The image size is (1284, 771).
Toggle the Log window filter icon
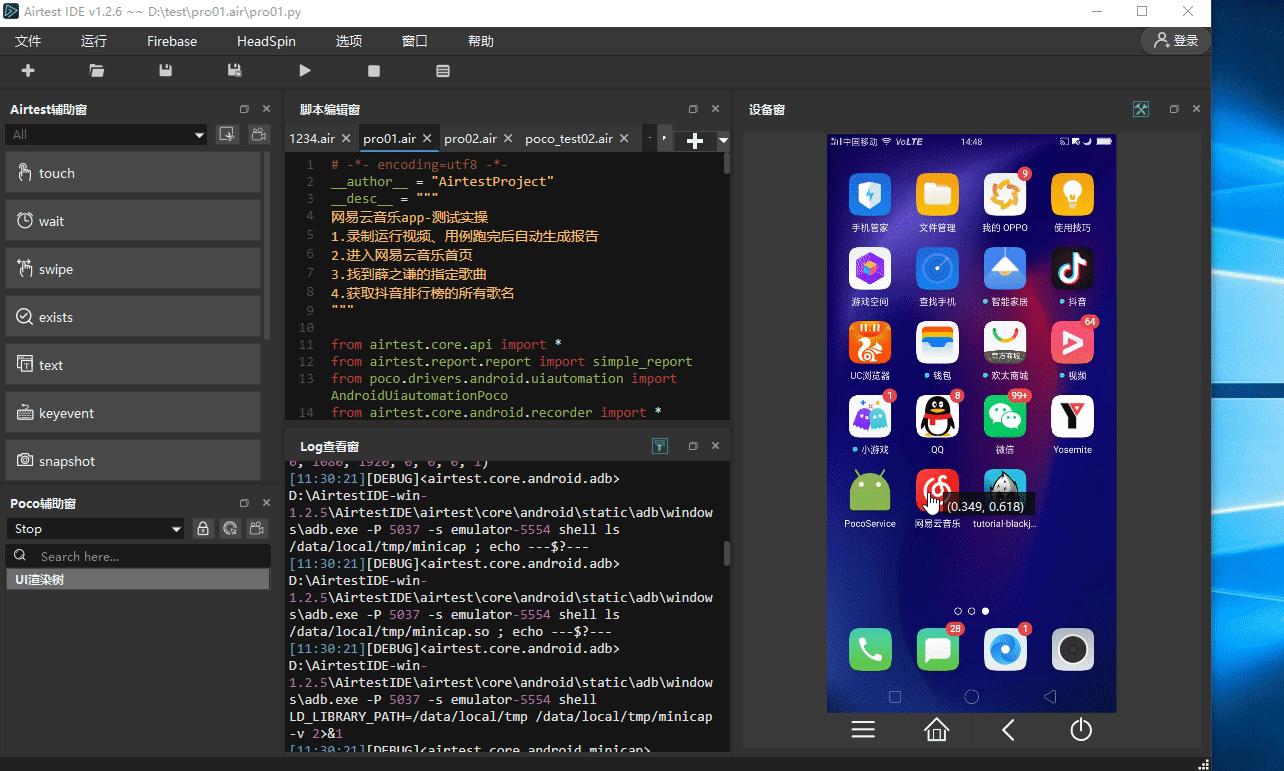click(660, 446)
